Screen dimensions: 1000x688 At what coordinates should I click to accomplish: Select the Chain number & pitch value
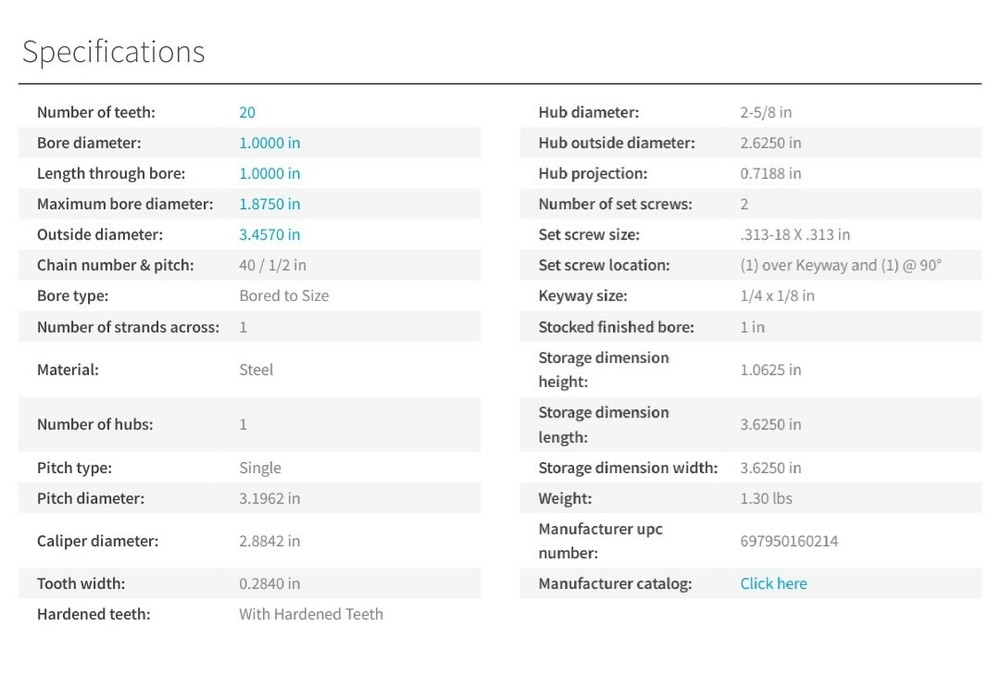[272, 265]
